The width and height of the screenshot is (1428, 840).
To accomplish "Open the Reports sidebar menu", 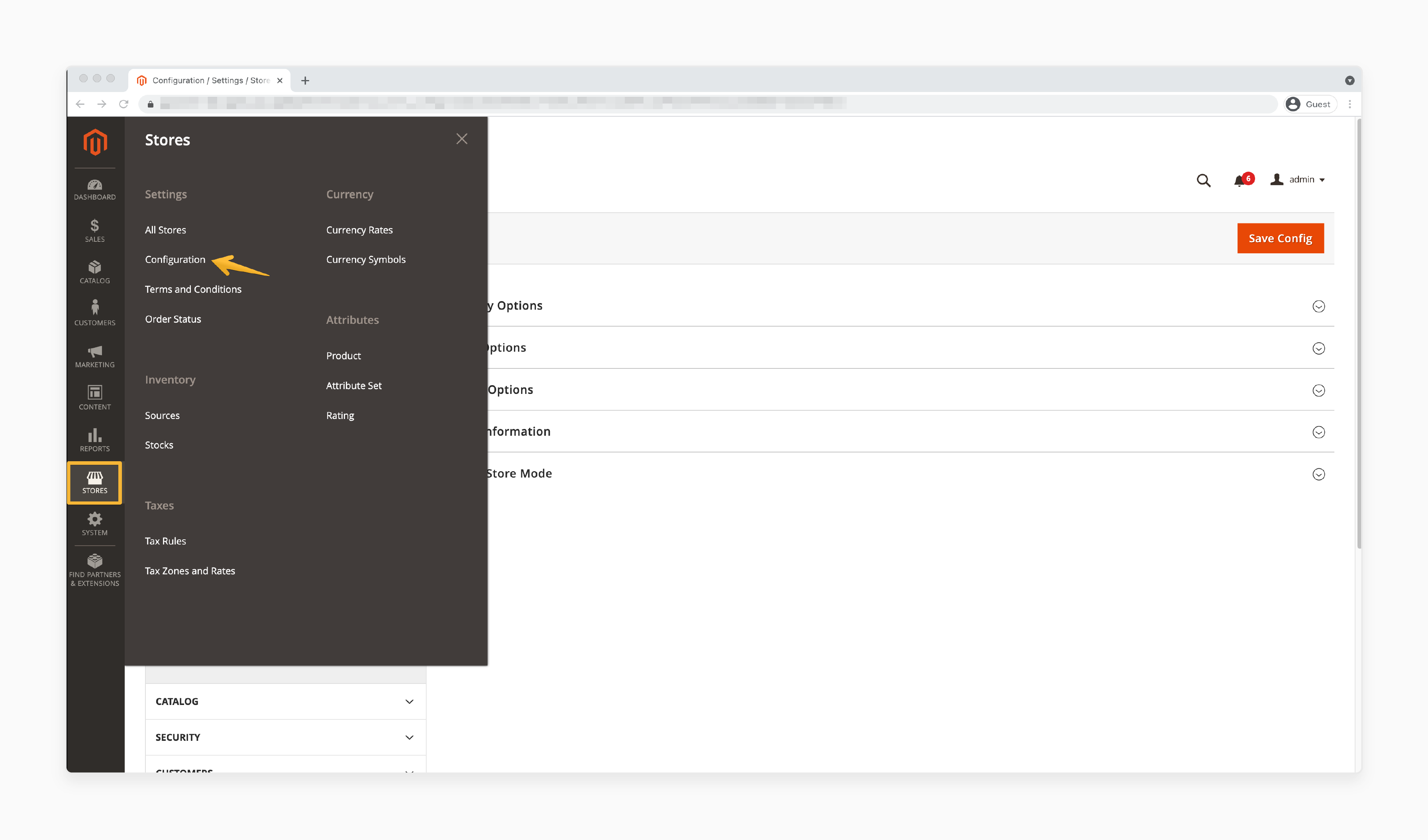I will 95,440.
